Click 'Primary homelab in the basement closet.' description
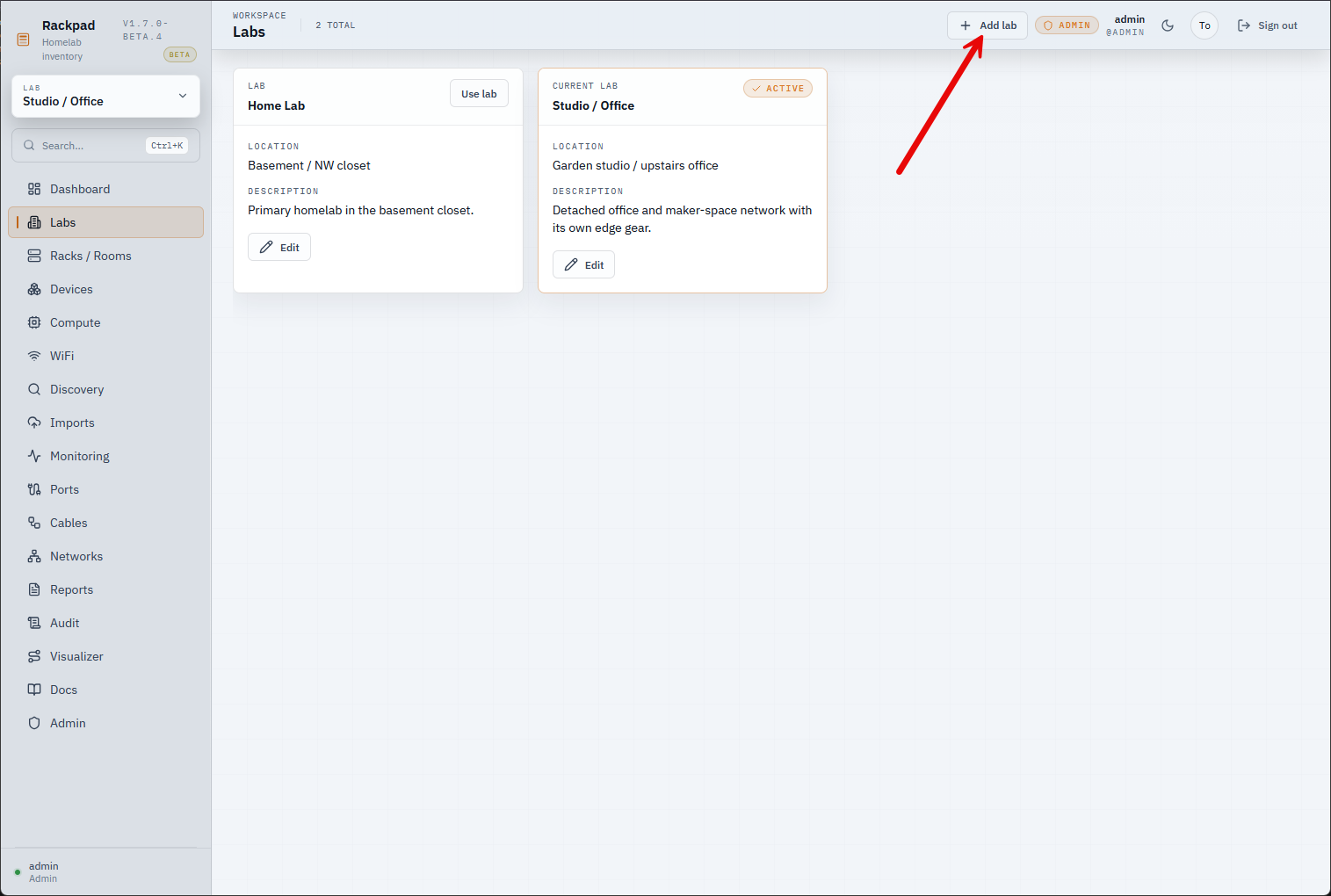Screen dimensions: 1331x896 [x=360, y=210]
